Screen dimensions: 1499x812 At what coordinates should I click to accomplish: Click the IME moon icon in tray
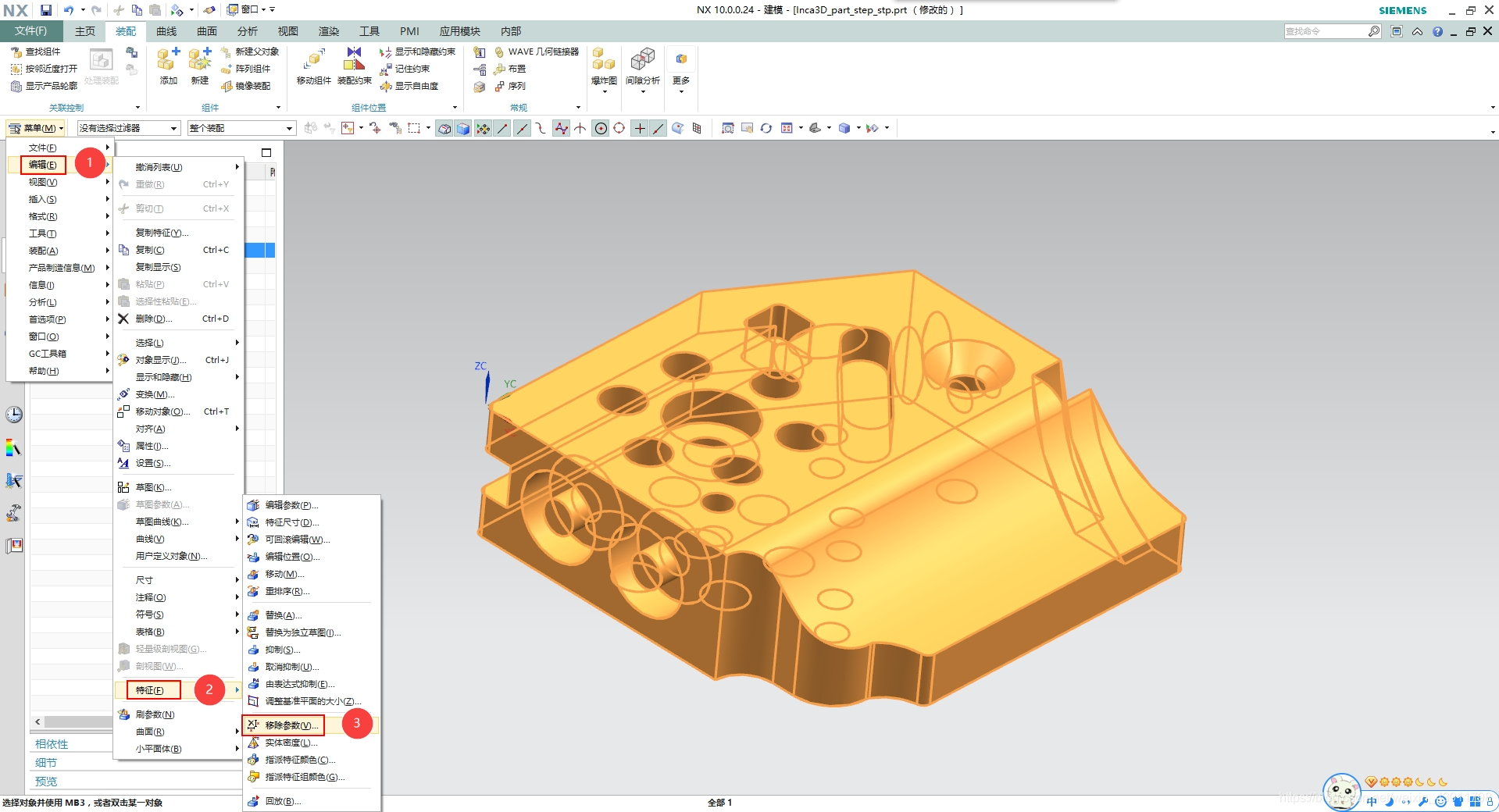[1389, 801]
